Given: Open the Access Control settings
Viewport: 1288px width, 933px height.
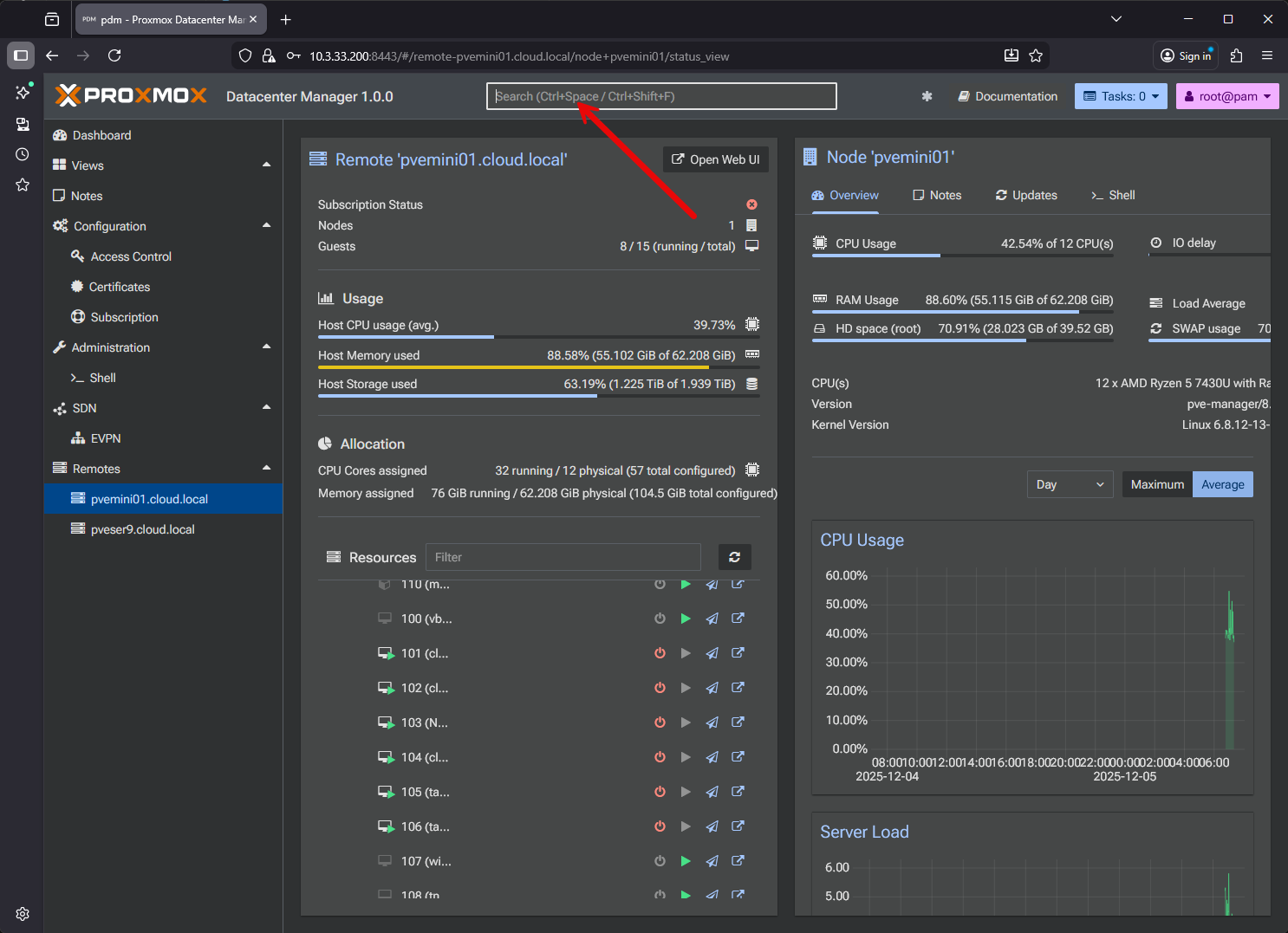Looking at the screenshot, I should point(131,256).
